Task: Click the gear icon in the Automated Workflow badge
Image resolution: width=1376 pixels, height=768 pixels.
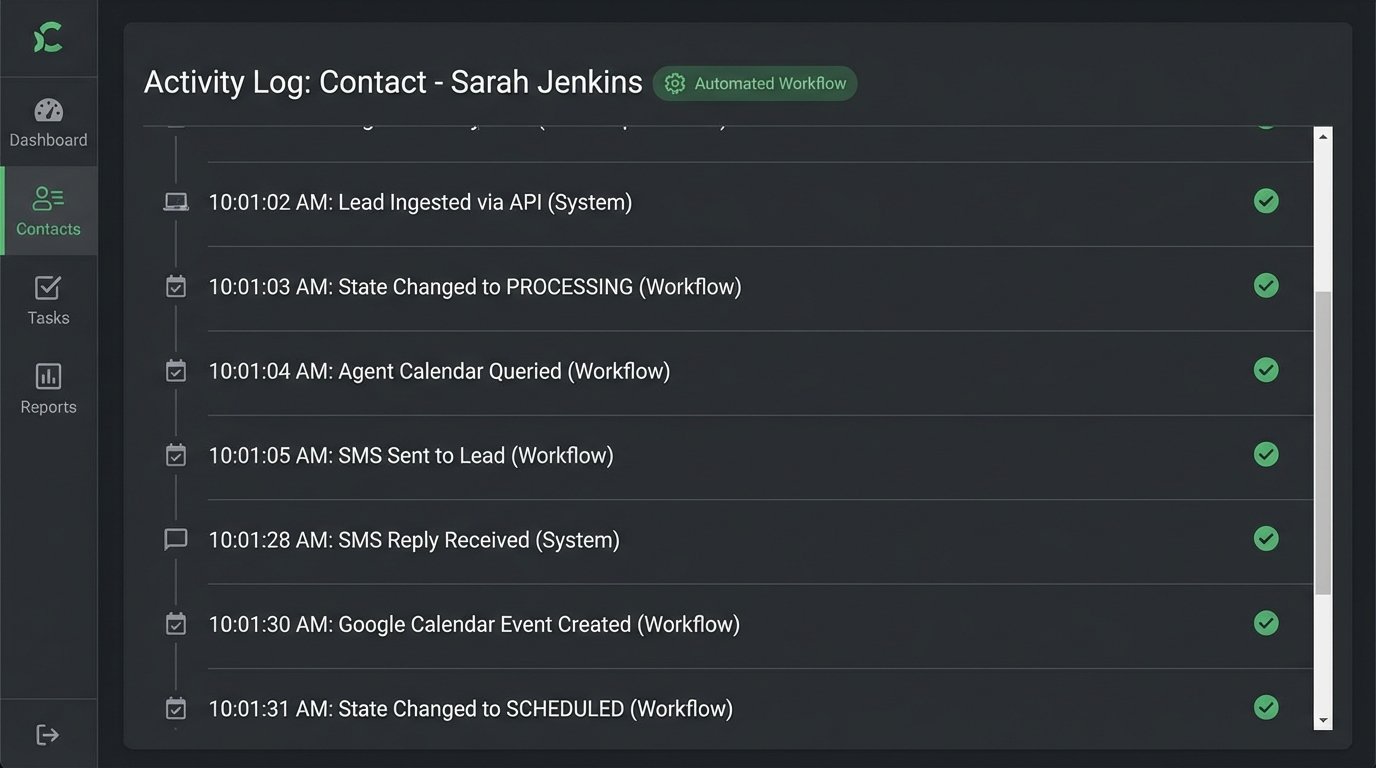Action: pyautogui.click(x=674, y=84)
